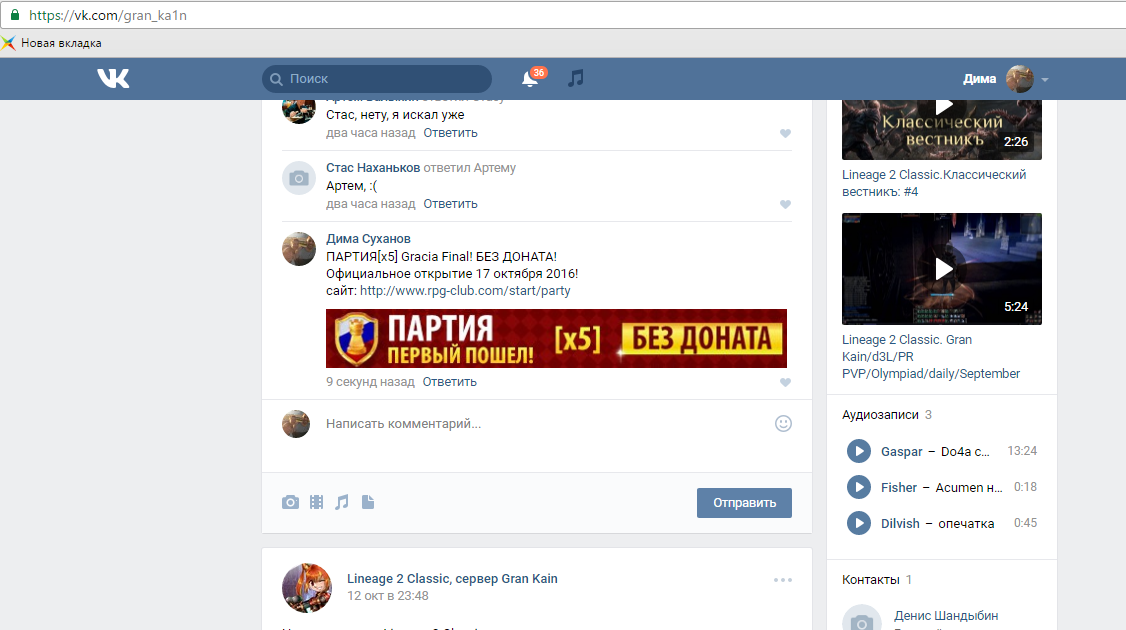Image resolution: width=1126 pixels, height=630 pixels.
Task: Like Дима Суханов's ПАРТИЯ comment
Action: coord(785,383)
